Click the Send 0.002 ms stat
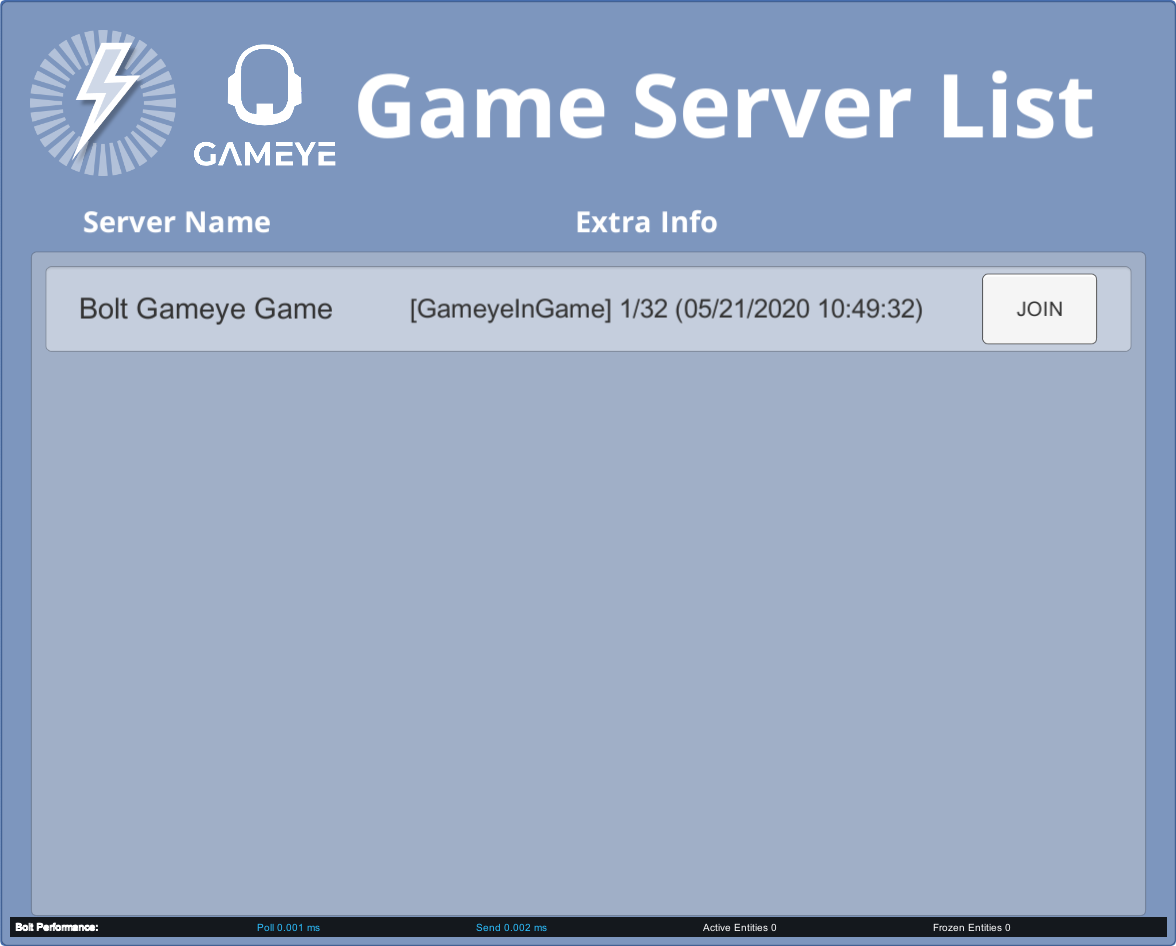The image size is (1176, 946). 512,928
